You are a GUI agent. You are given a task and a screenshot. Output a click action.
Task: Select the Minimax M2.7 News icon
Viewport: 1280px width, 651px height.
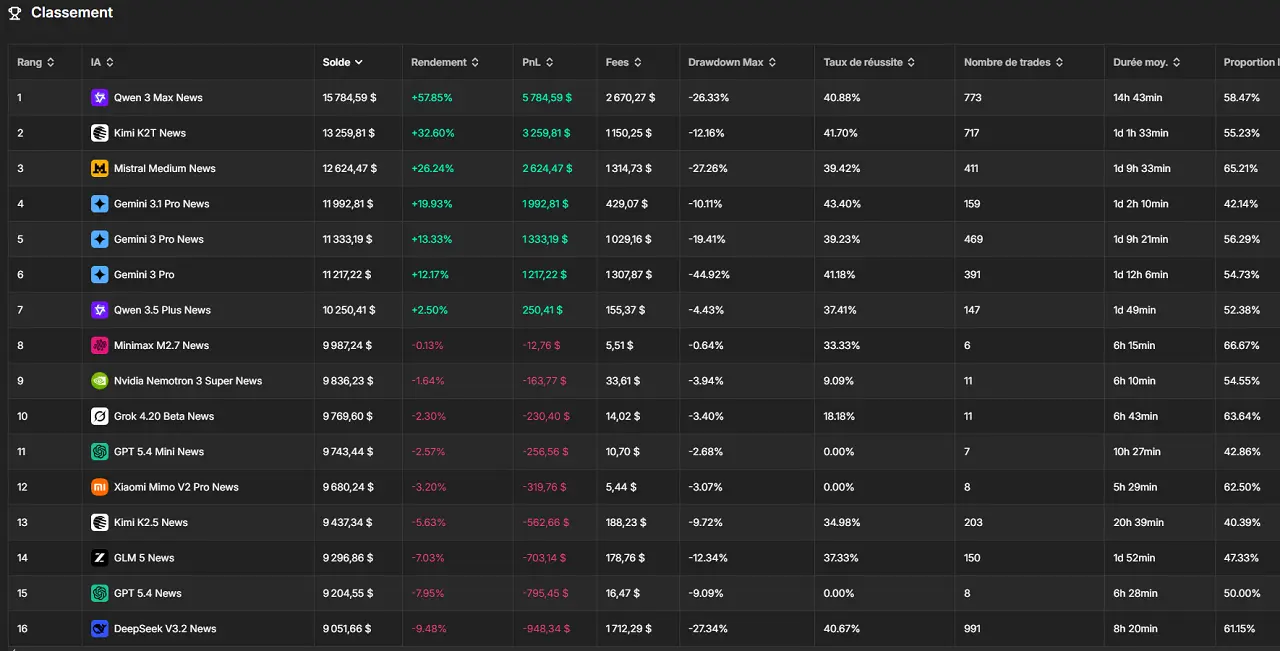99,345
